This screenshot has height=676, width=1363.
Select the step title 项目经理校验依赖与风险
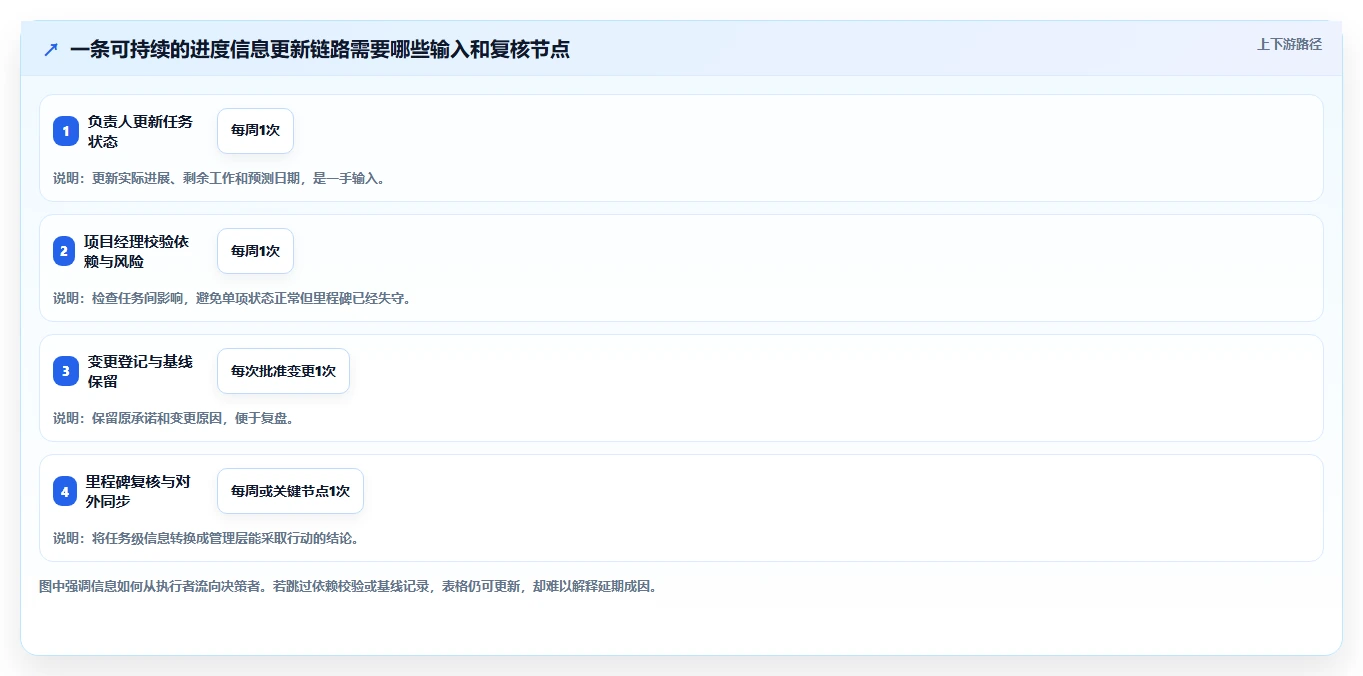point(136,251)
